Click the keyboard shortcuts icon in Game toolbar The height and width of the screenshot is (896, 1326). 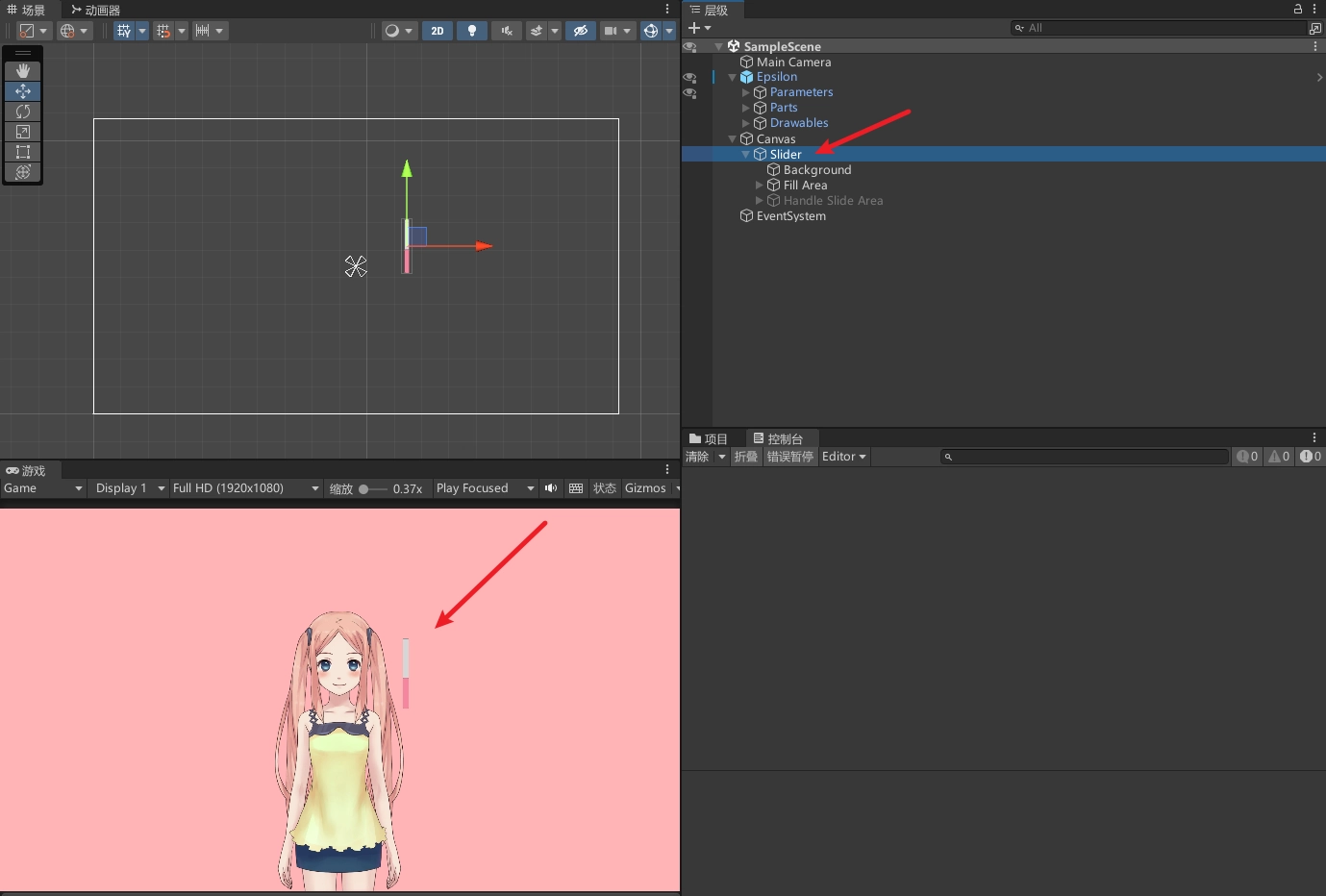(576, 488)
